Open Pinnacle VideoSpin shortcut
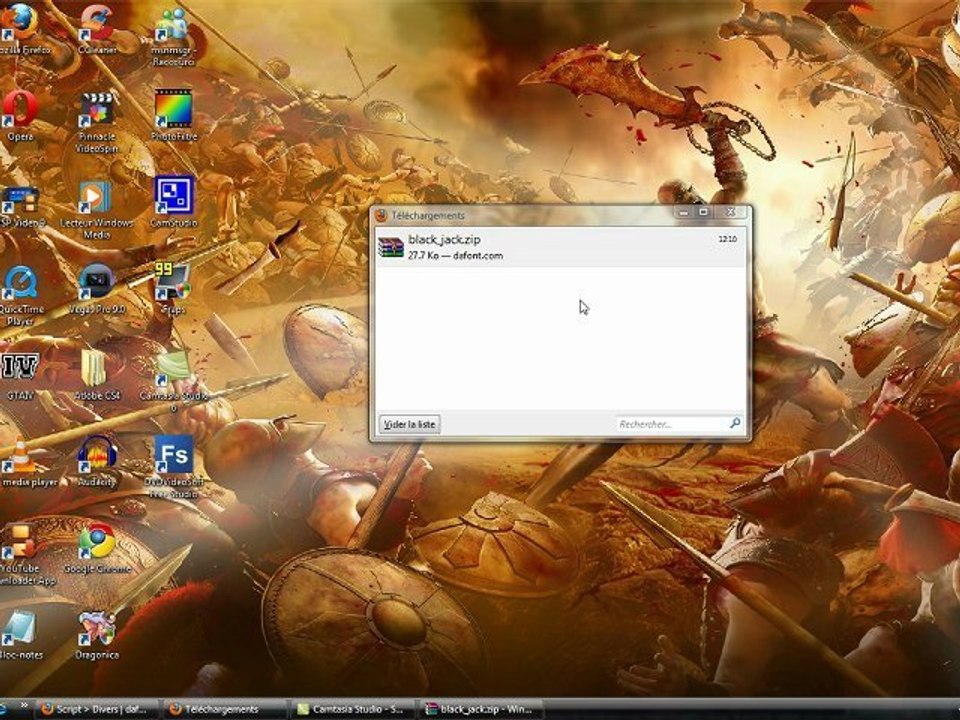 tap(97, 122)
